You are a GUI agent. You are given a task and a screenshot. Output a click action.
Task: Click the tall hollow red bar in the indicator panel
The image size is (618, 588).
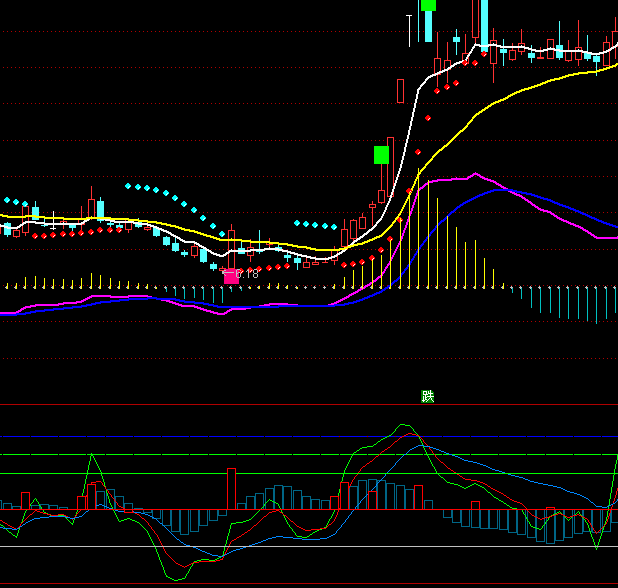(x=230, y=489)
